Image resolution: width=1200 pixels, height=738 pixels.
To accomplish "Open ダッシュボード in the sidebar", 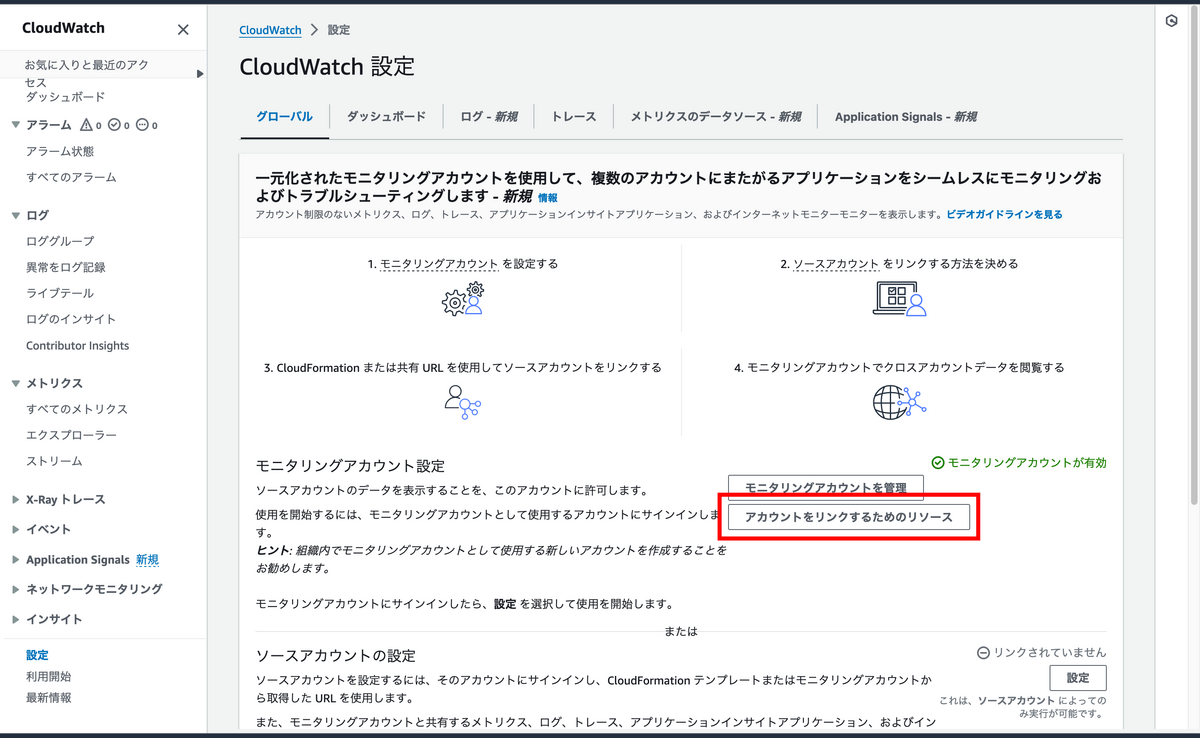I will coord(65,97).
